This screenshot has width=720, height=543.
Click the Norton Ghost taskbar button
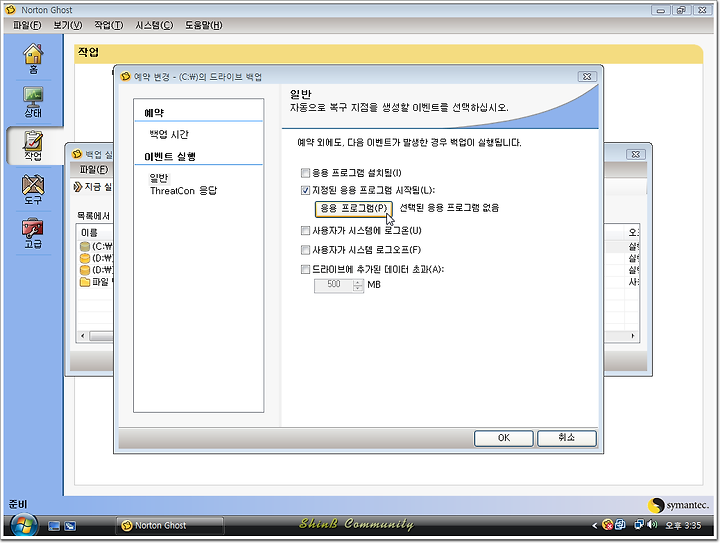[x=170, y=526]
